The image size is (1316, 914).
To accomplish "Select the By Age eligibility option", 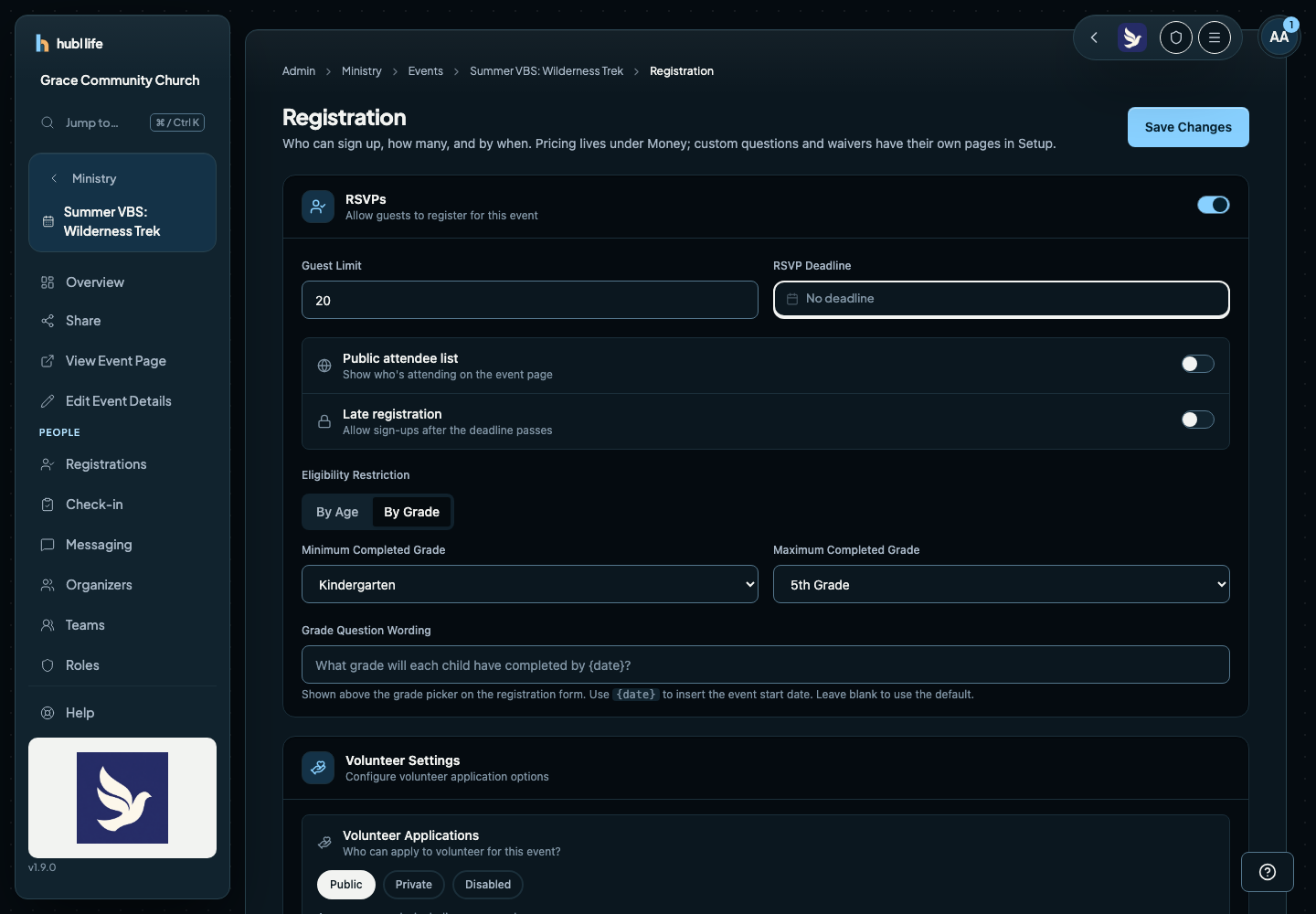I will pos(337,512).
